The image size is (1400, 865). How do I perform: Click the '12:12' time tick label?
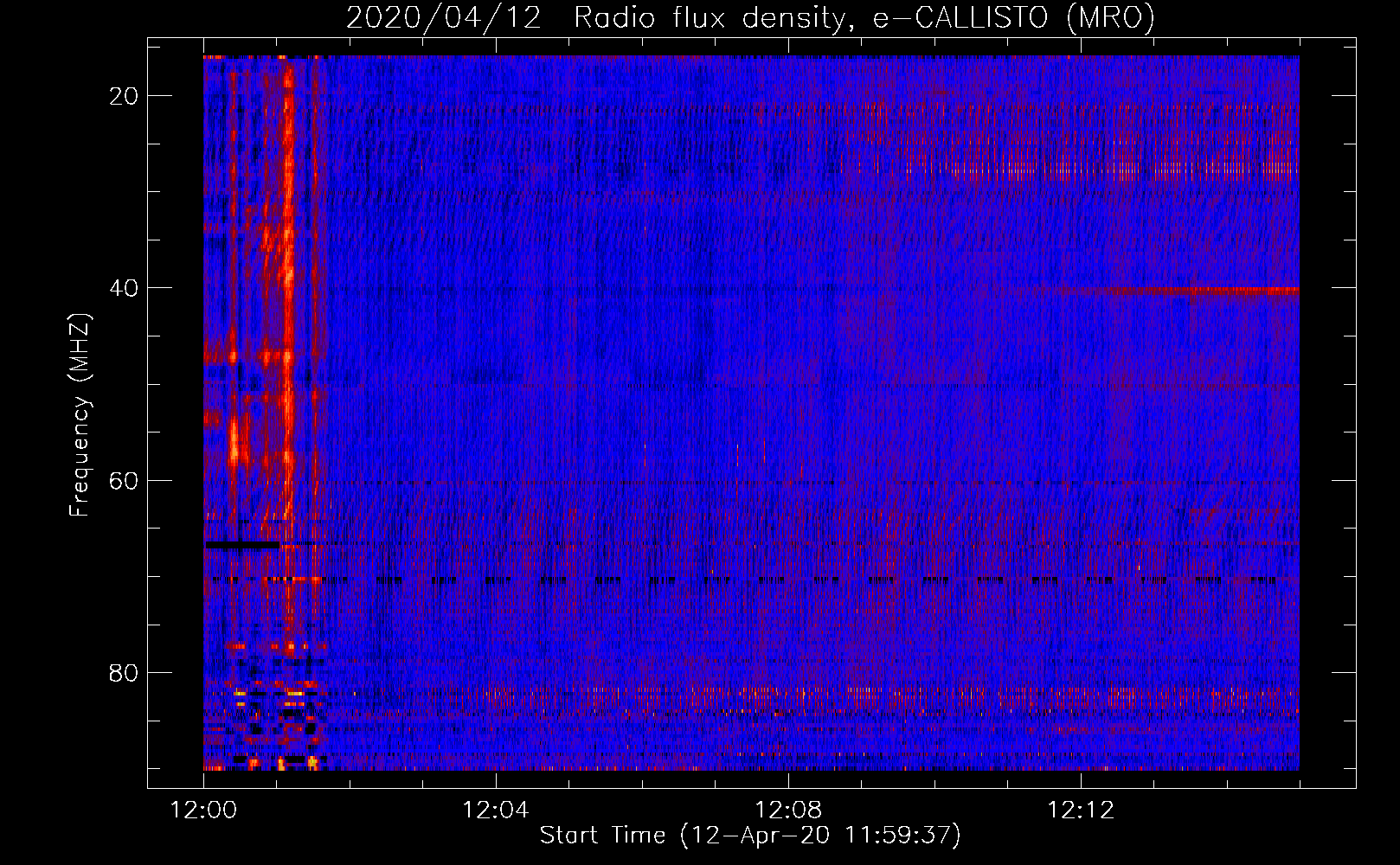click(x=1081, y=811)
